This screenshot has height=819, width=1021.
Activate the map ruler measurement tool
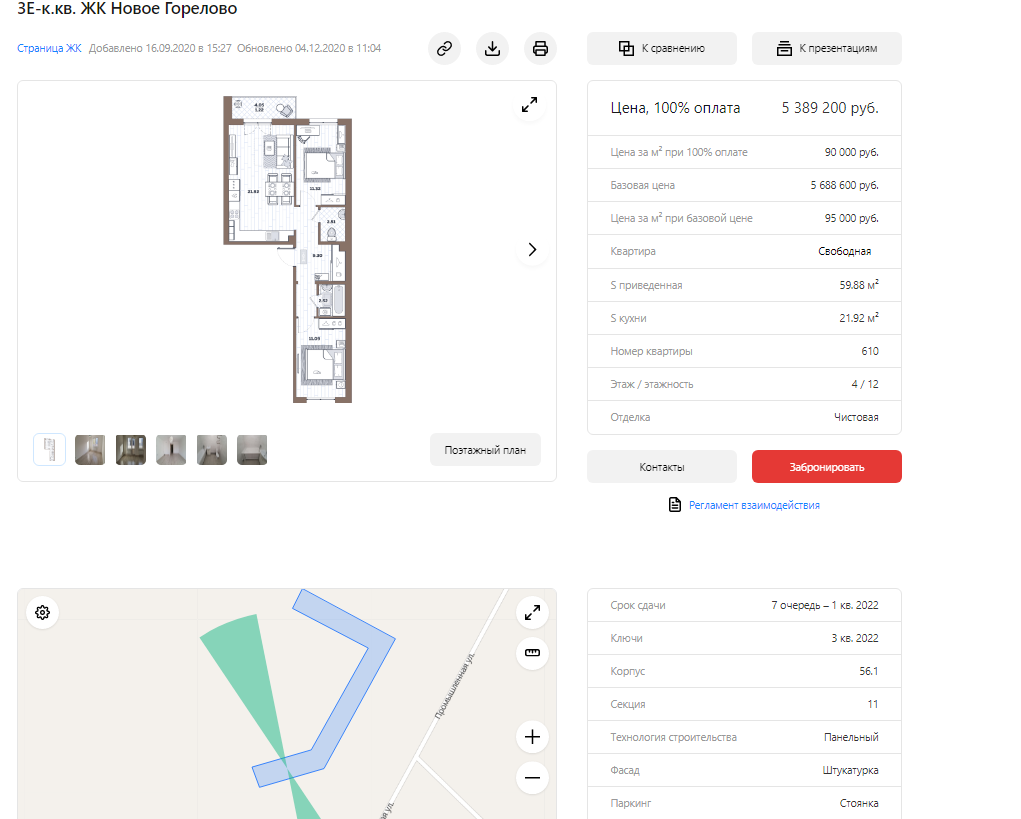pyautogui.click(x=532, y=654)
